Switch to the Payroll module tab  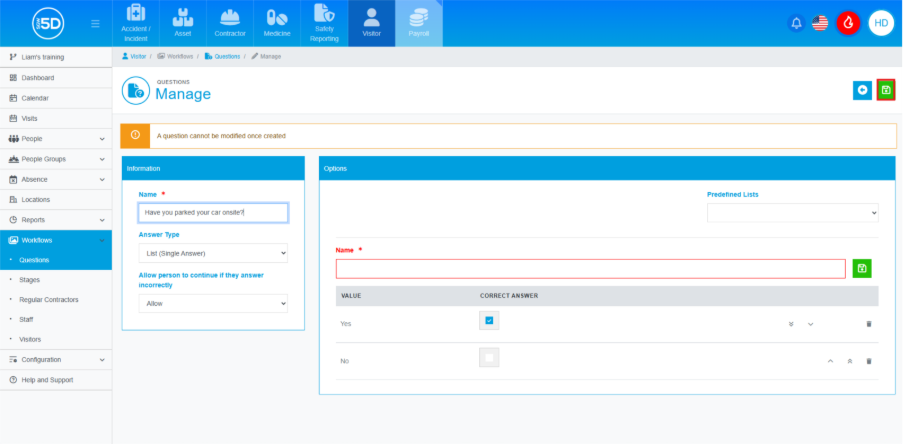[x=418, y=24]
